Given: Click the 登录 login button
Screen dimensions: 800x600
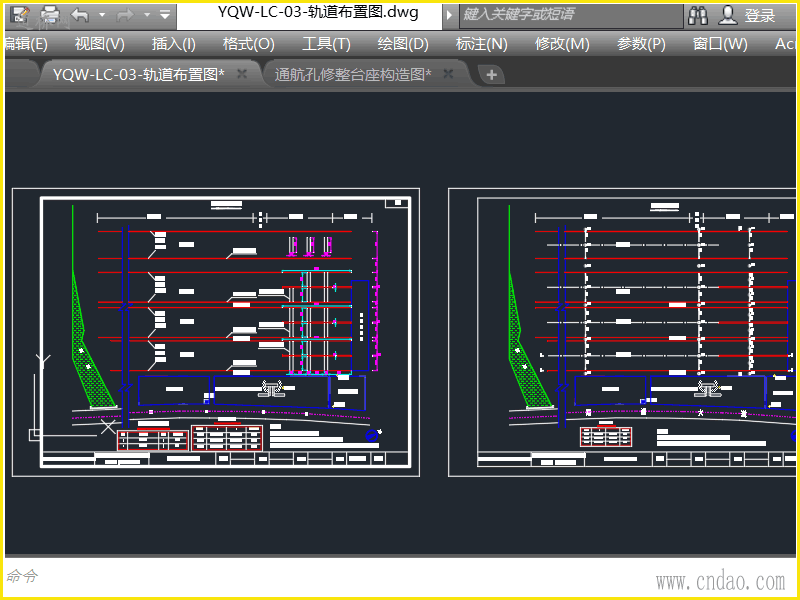Looking at the screenshot, I should pos(760,15).
